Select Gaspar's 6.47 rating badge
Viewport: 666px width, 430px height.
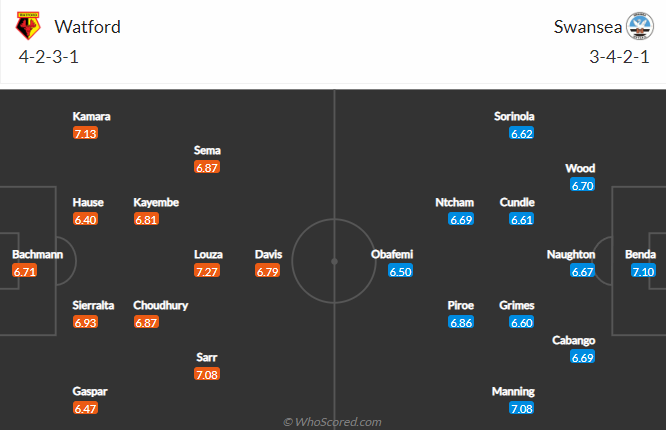pos(85,408)
